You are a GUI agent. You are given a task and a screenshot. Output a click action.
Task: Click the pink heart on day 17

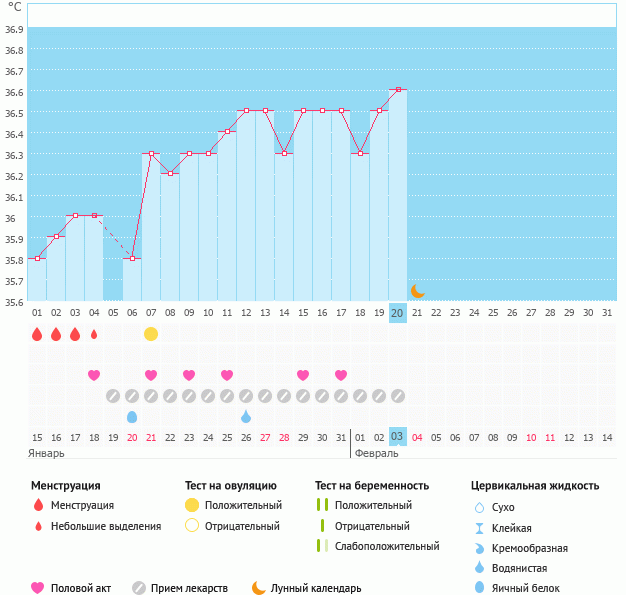(341, 375)
